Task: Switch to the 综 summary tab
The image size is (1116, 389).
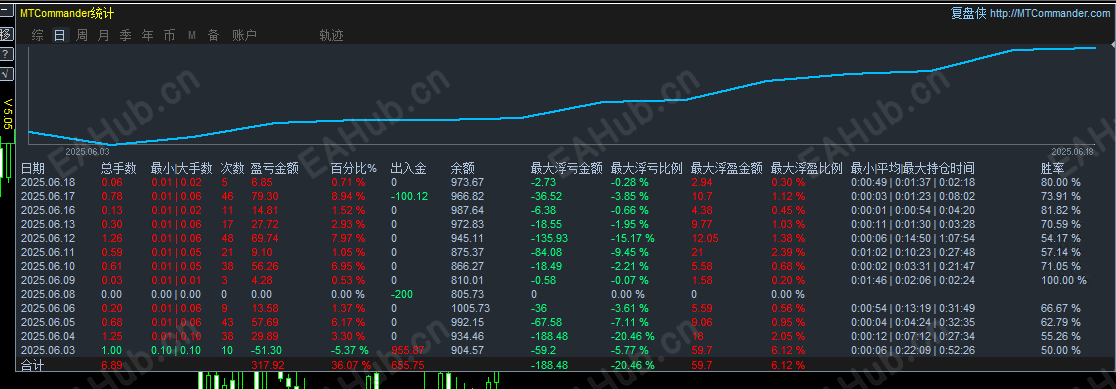Action: pos(38,35)
